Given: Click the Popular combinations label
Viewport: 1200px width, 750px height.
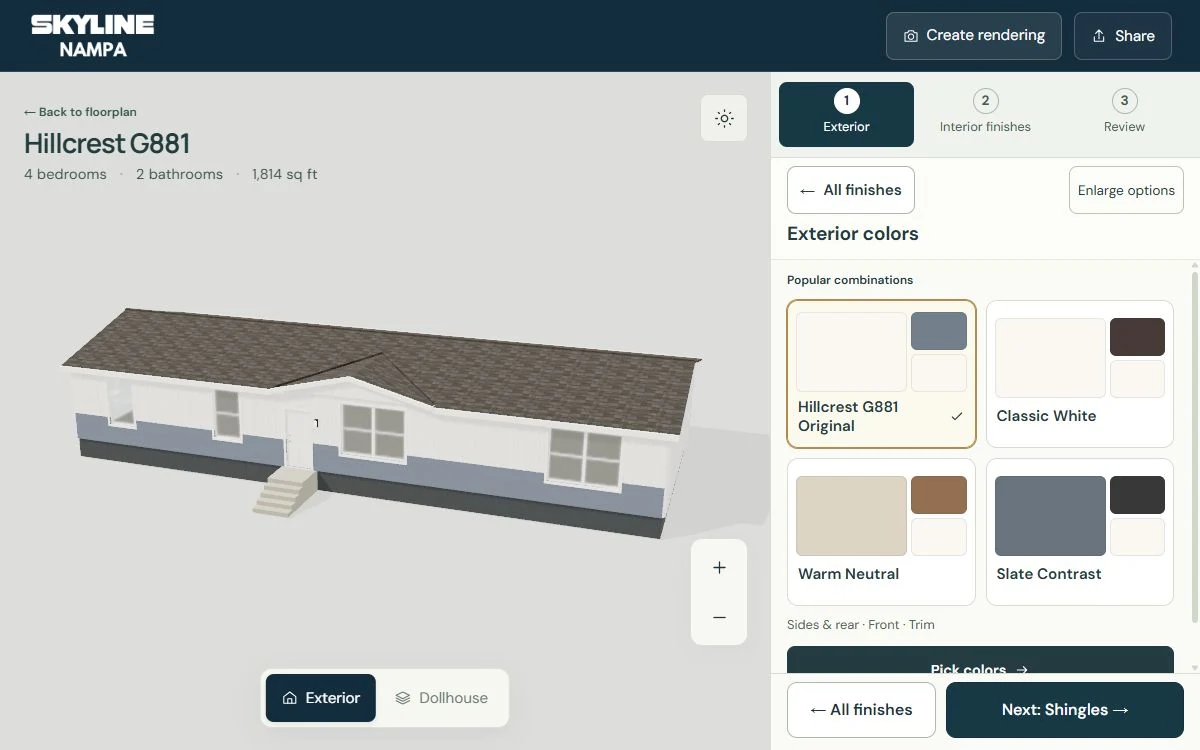Looking at the screenshot, I should point(850,280).
